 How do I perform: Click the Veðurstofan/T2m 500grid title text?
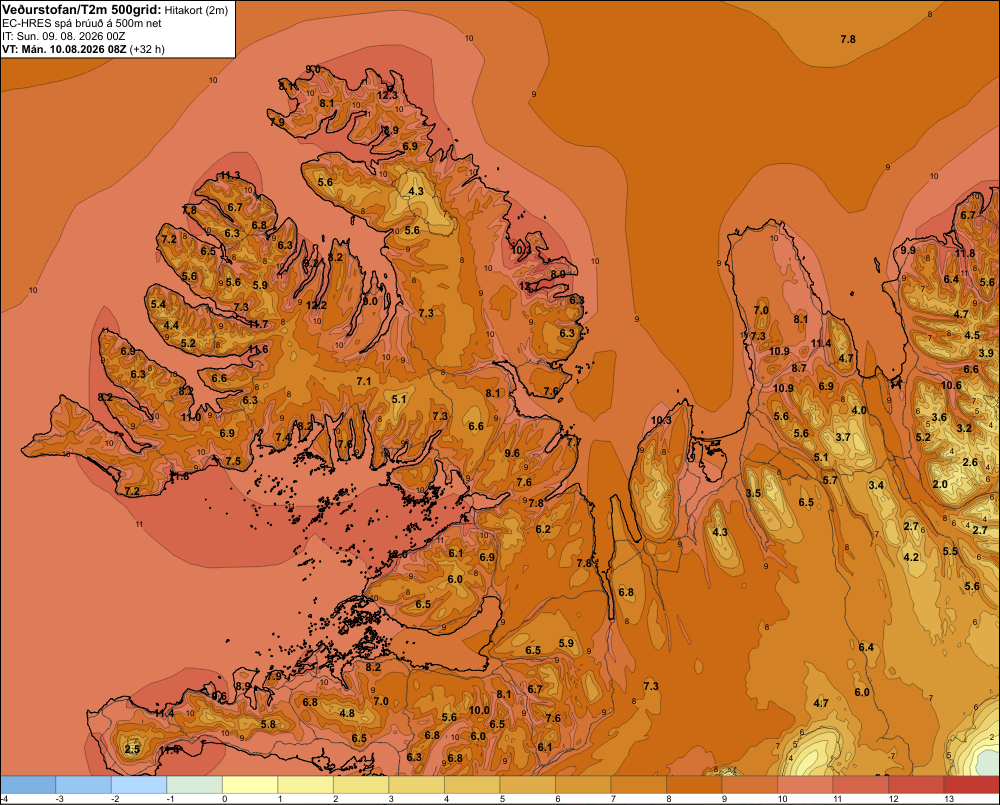pyautogui.click(x=82, y=10)
